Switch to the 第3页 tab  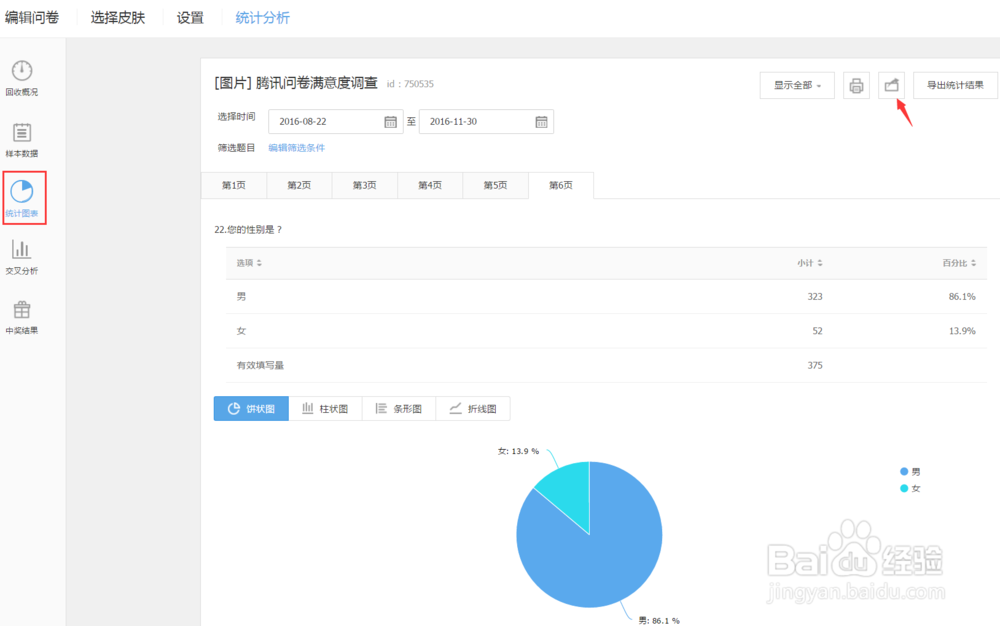(365, 186)
